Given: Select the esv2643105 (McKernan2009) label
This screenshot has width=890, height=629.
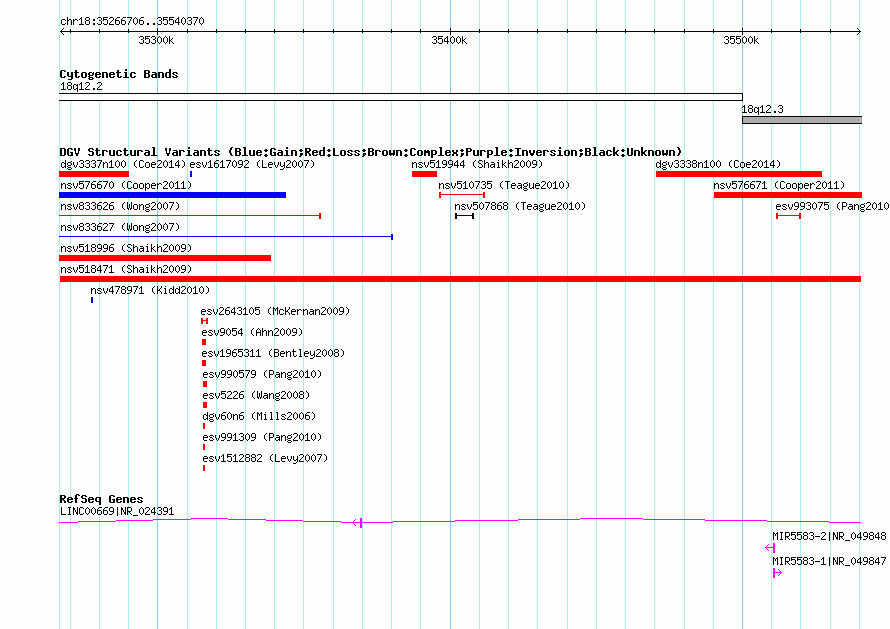Looking at the screenshot, I should [x=275, y=311].
